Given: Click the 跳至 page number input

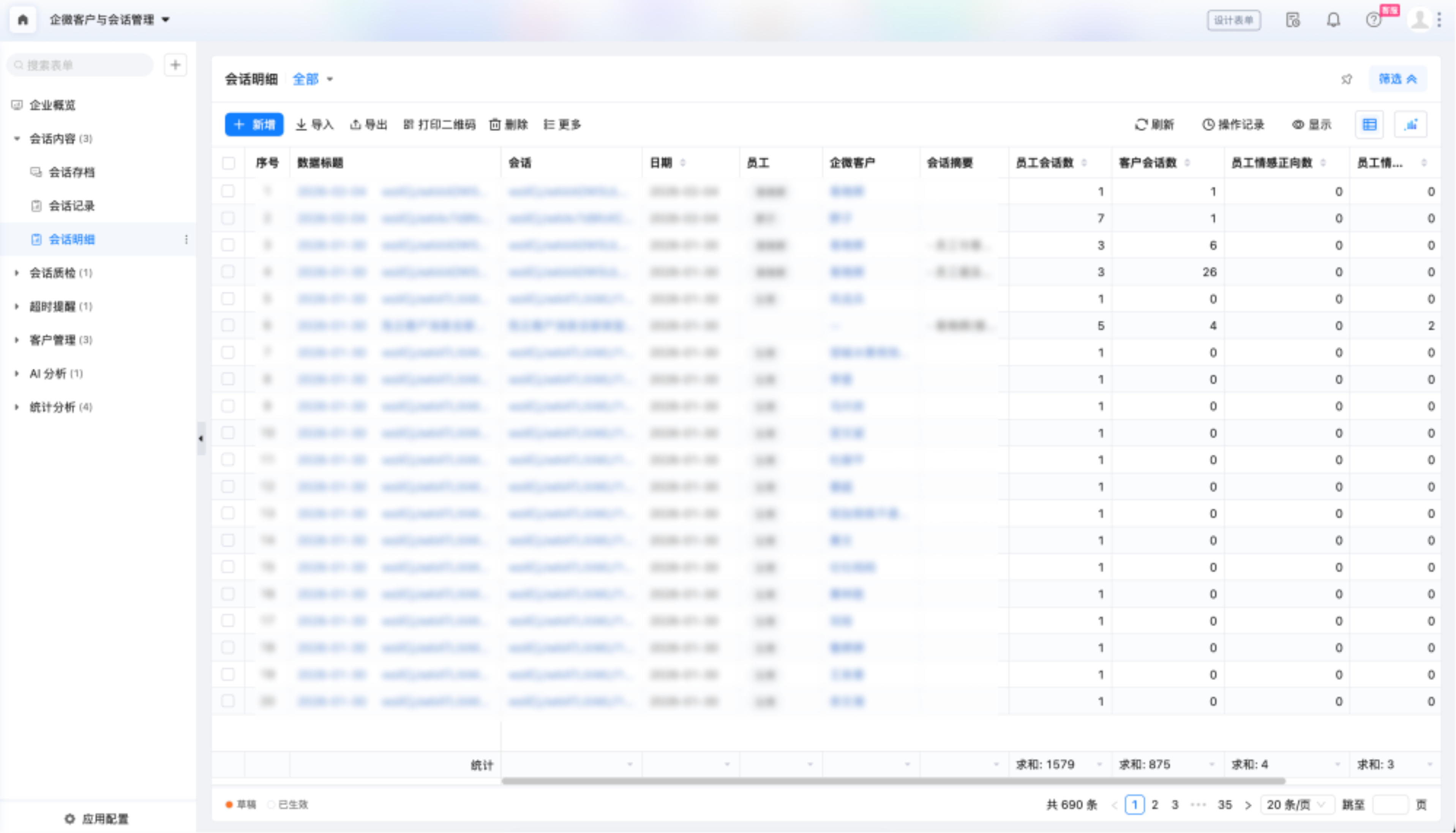Looking at the screenshot, I should (1390, 805).
